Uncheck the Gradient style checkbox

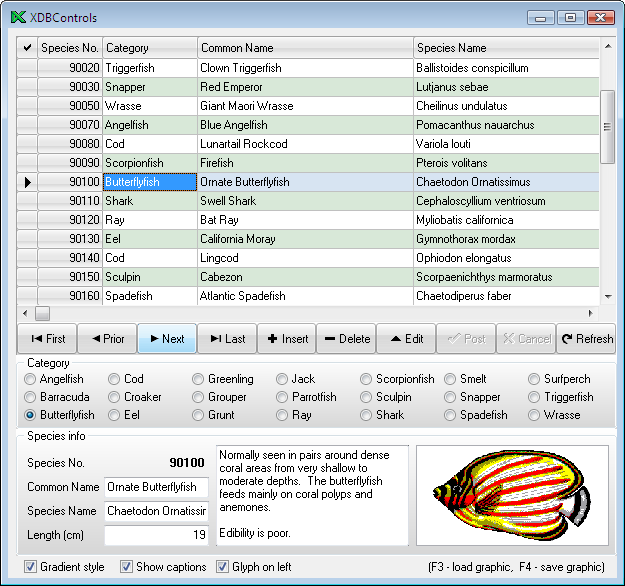[x=28, y=567]
